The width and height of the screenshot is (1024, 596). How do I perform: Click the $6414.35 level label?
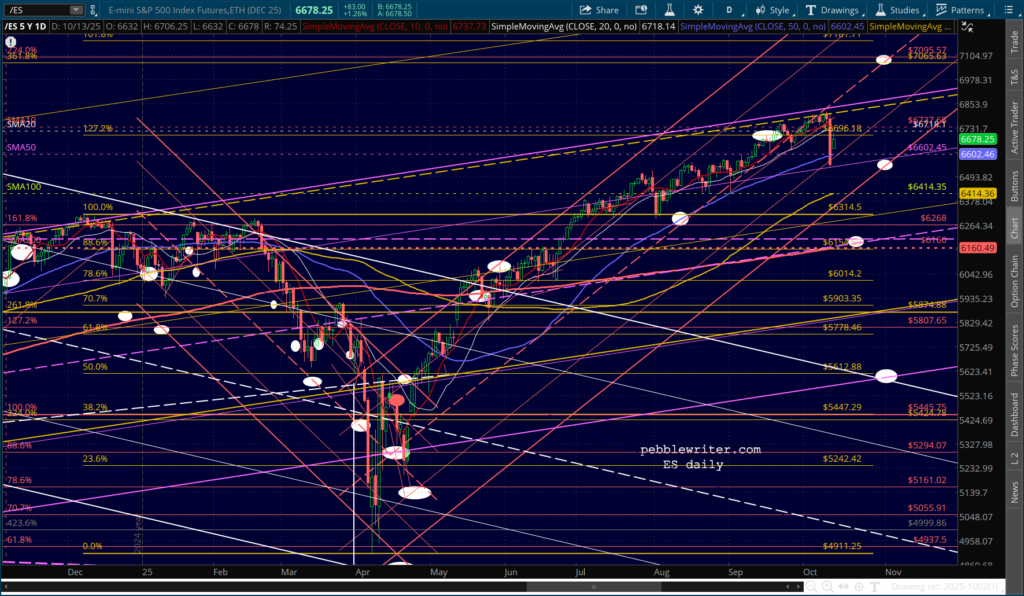(927, 187)
